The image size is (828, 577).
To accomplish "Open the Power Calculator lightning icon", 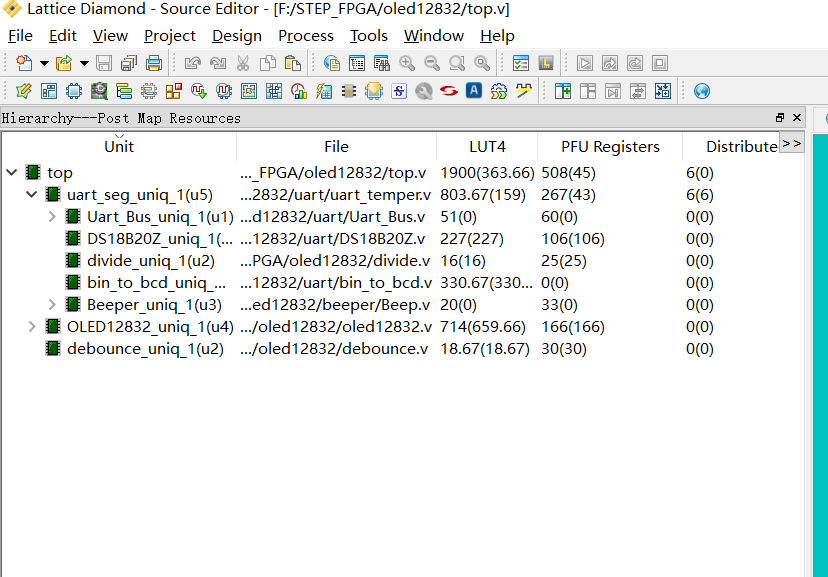I will [x=324, y=91].
